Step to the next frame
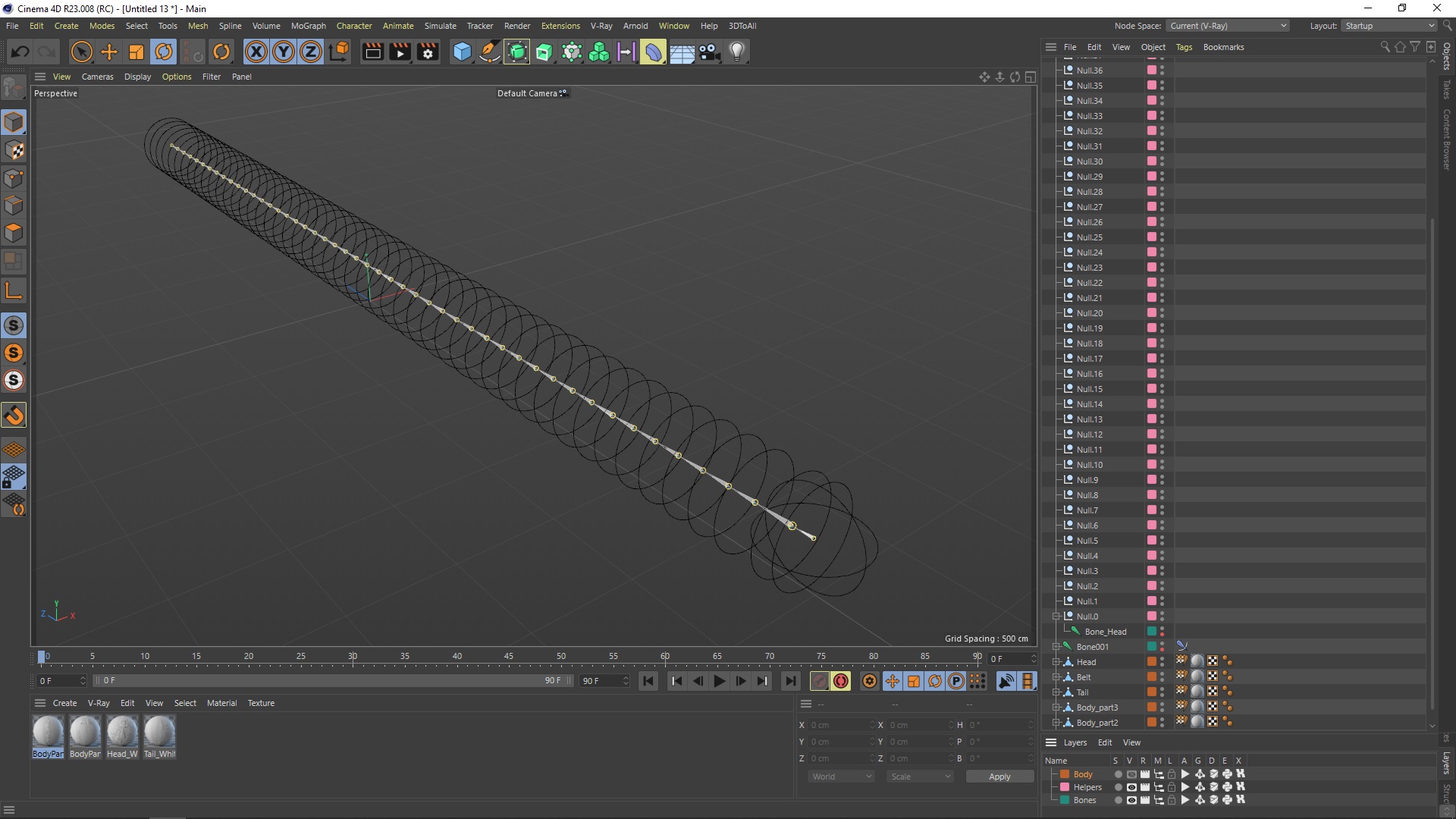 (x=741, y=681)
